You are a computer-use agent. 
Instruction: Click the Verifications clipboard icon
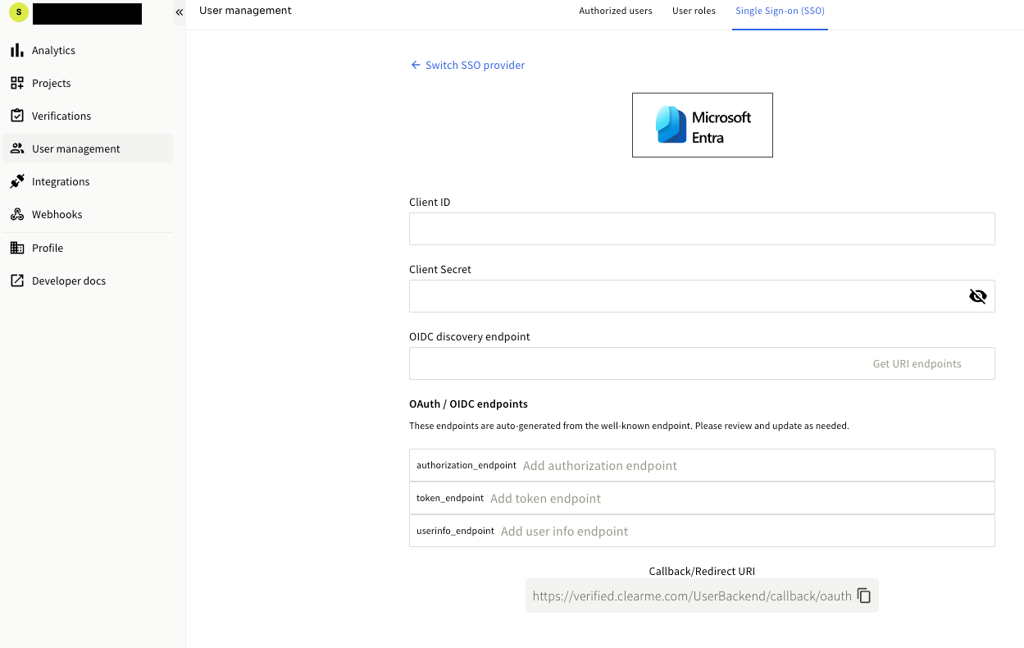[x=17, y=116]
